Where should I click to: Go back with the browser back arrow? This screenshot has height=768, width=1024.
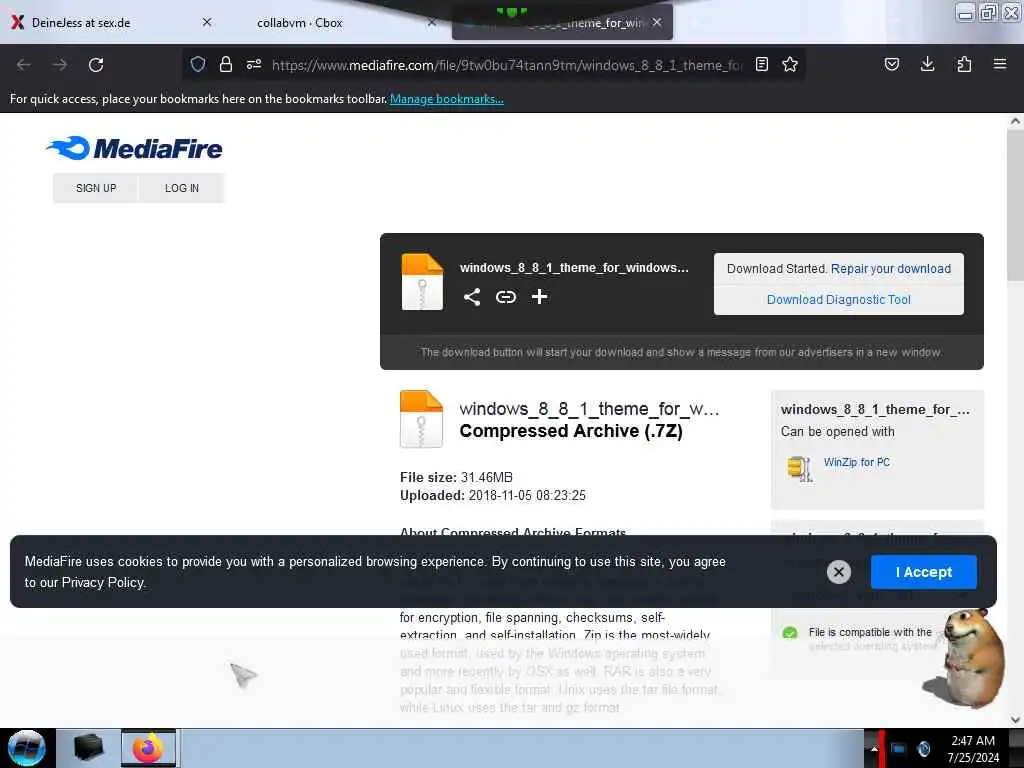pos(24,65)
